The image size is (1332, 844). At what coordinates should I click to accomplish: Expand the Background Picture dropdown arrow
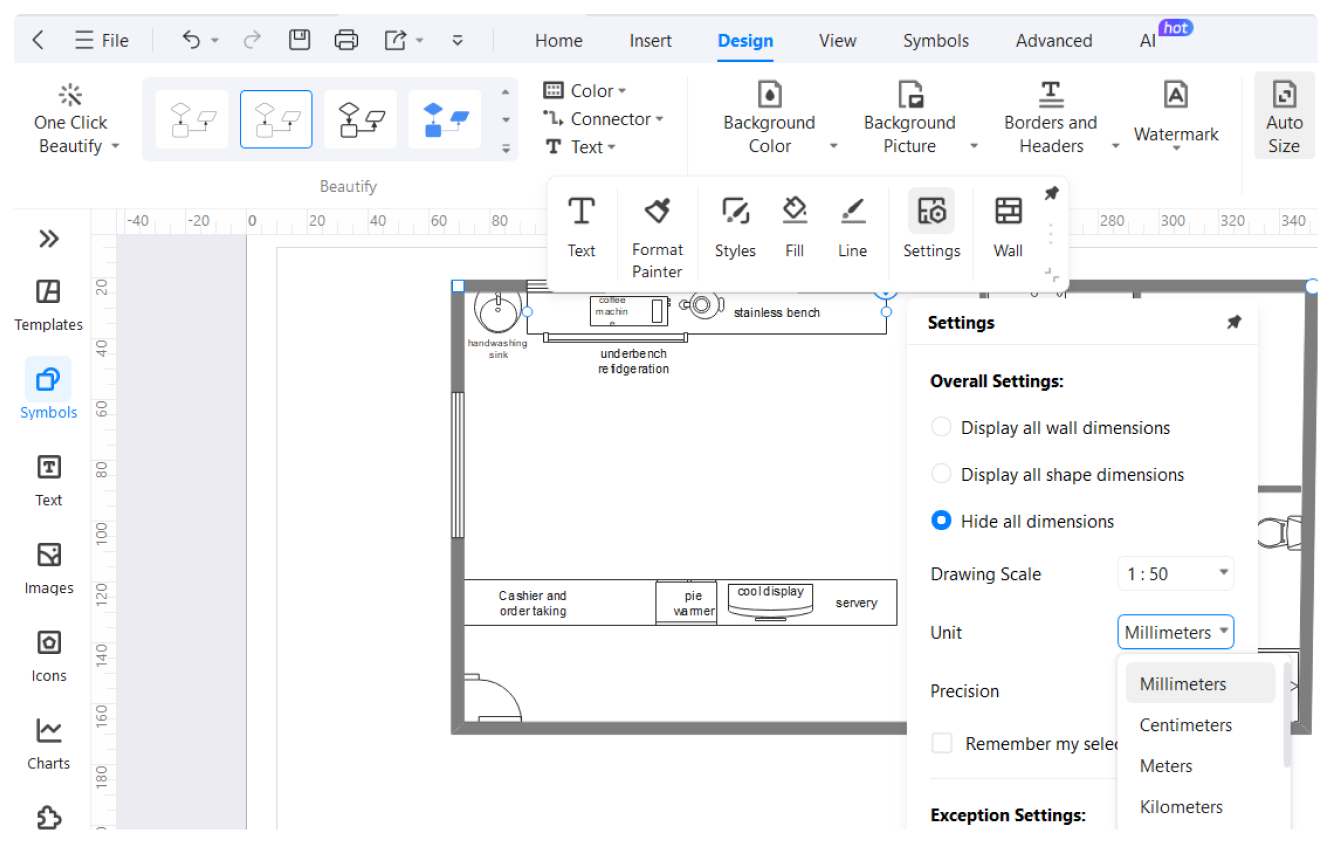click(x=974, y=146)
